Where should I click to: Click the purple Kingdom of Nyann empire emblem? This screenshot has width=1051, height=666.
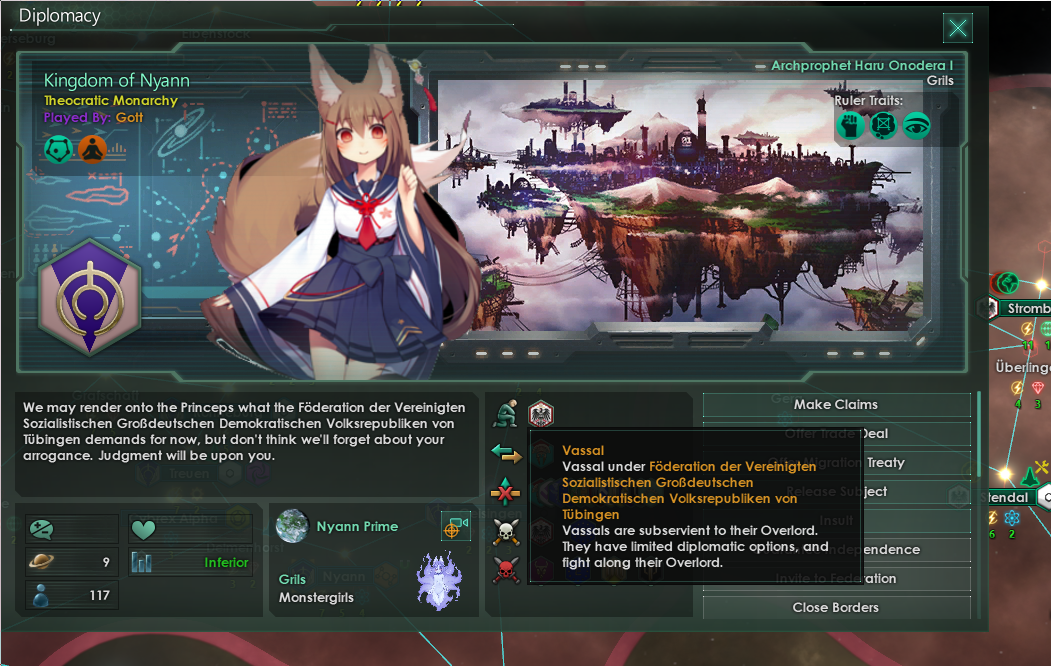(89, 297)
